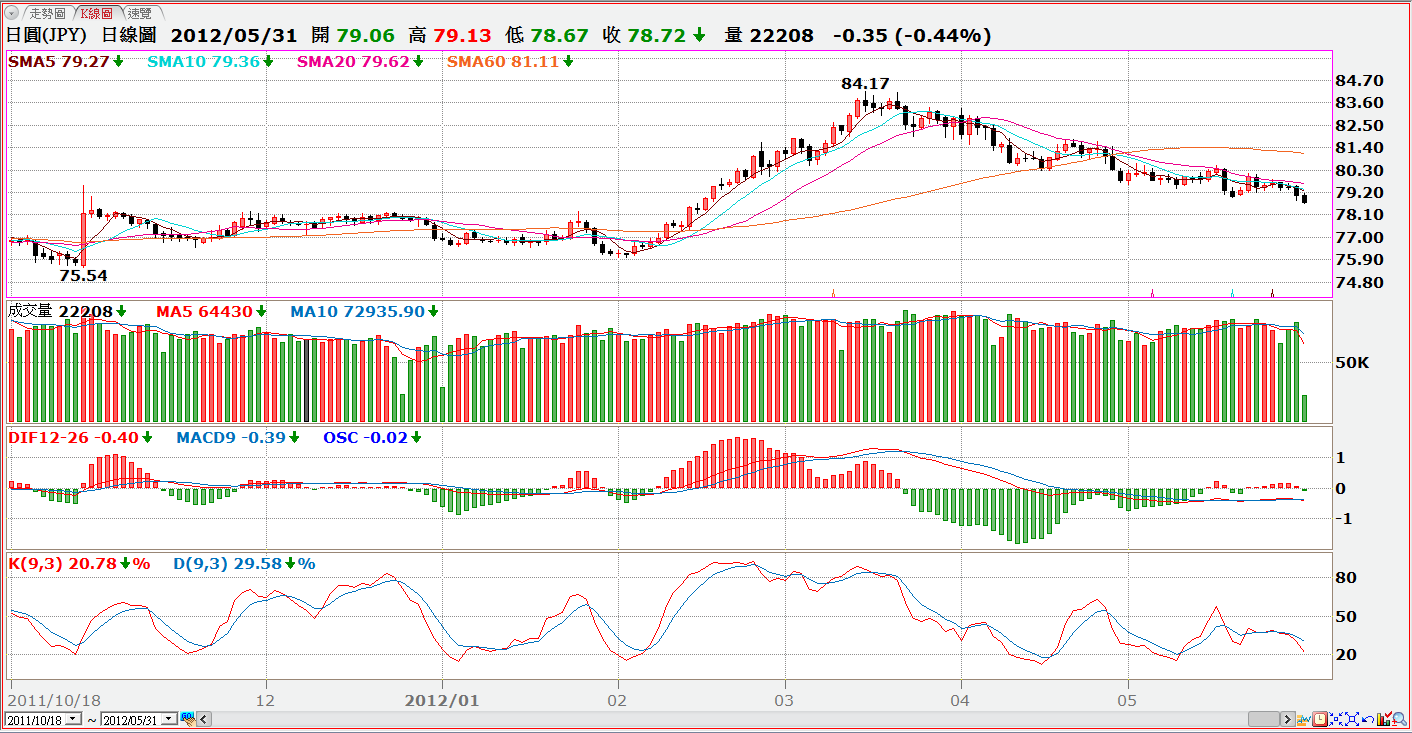Image resolution: width=1412 pixels, height=733 pixels.
Task: Select the K線圖 tab
Action: pyautogui.click(x=98, y=14)
